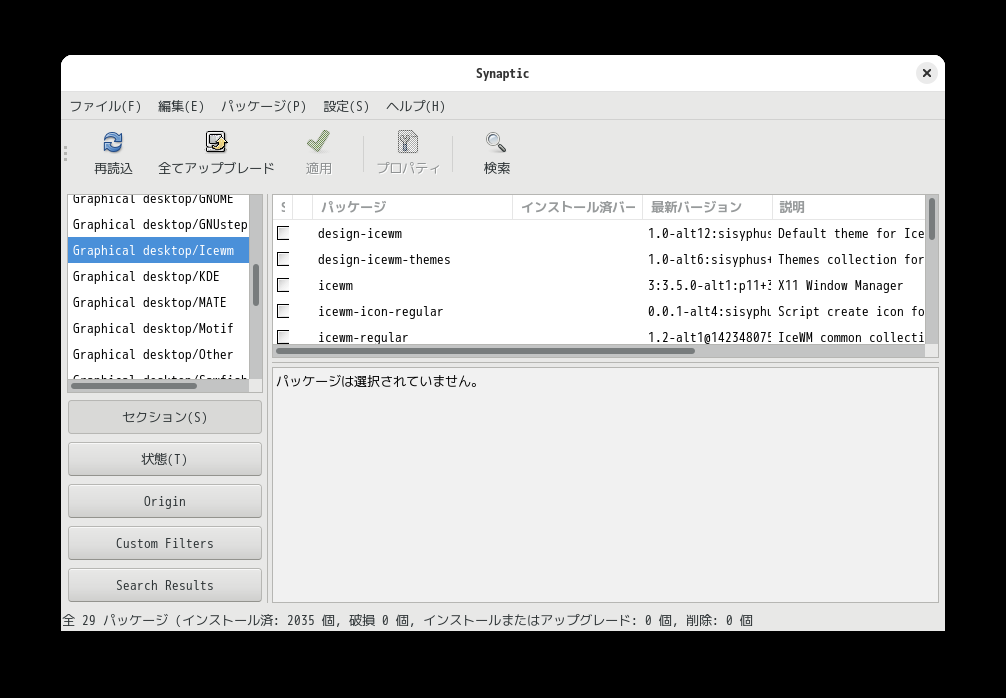Click the Reload (再読込) toolbar icon

[x=113, y=142]
